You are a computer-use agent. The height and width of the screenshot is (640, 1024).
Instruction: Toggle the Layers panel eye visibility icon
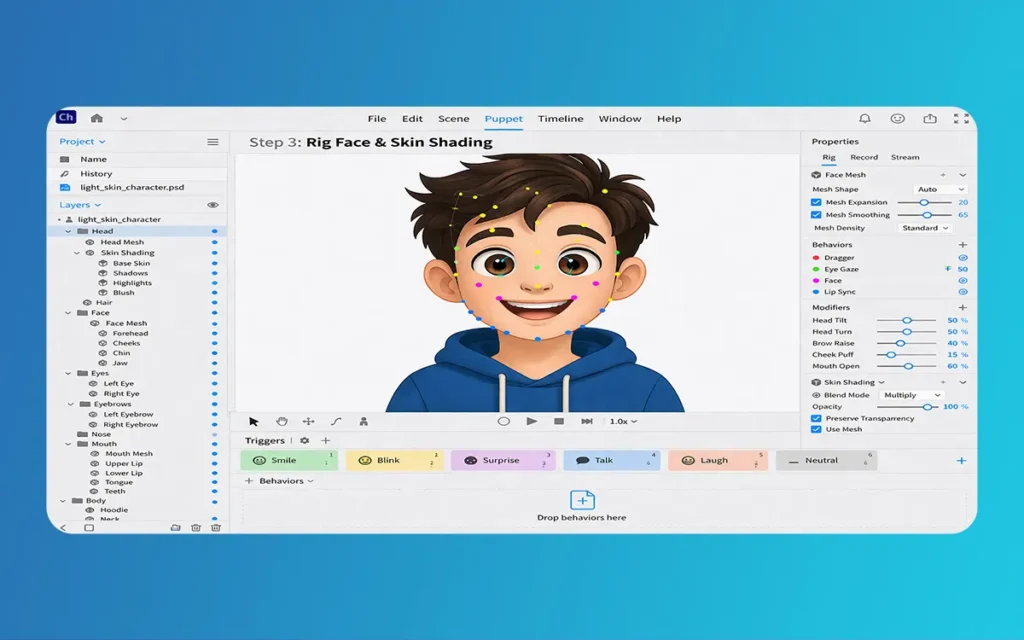pos(213,205)
